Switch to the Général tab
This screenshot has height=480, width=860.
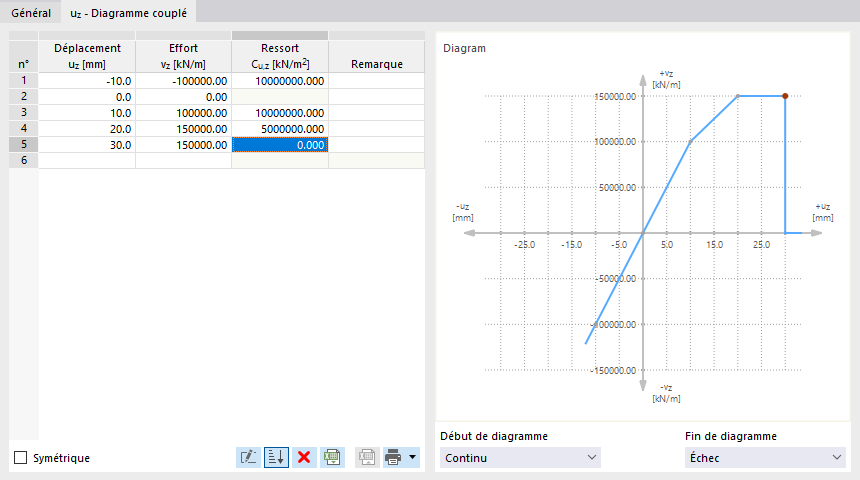(31, 13)
